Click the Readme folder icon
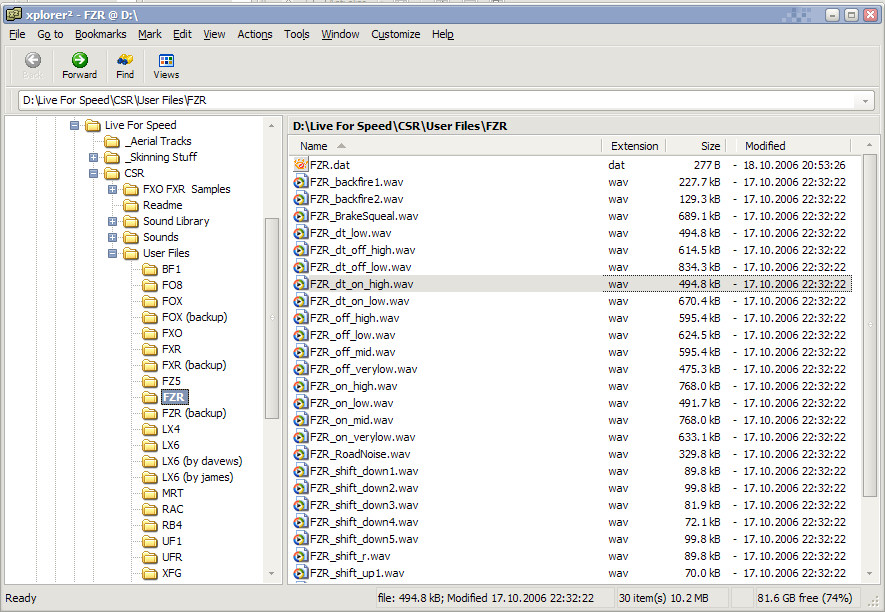Viewport: 885px width, 612px height. tap(131, 205)
